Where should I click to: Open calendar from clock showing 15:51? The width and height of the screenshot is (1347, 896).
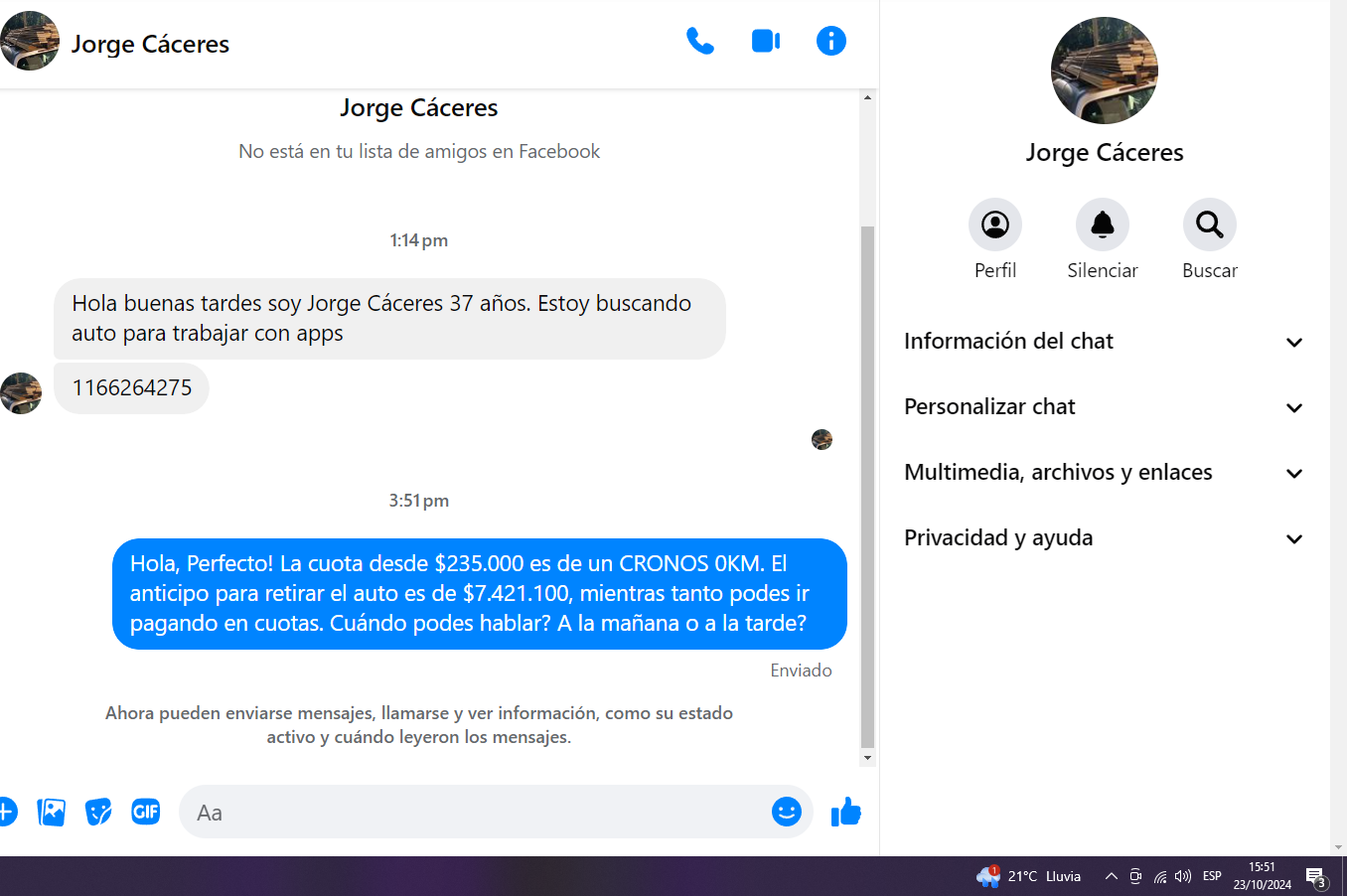point(1263,876)
